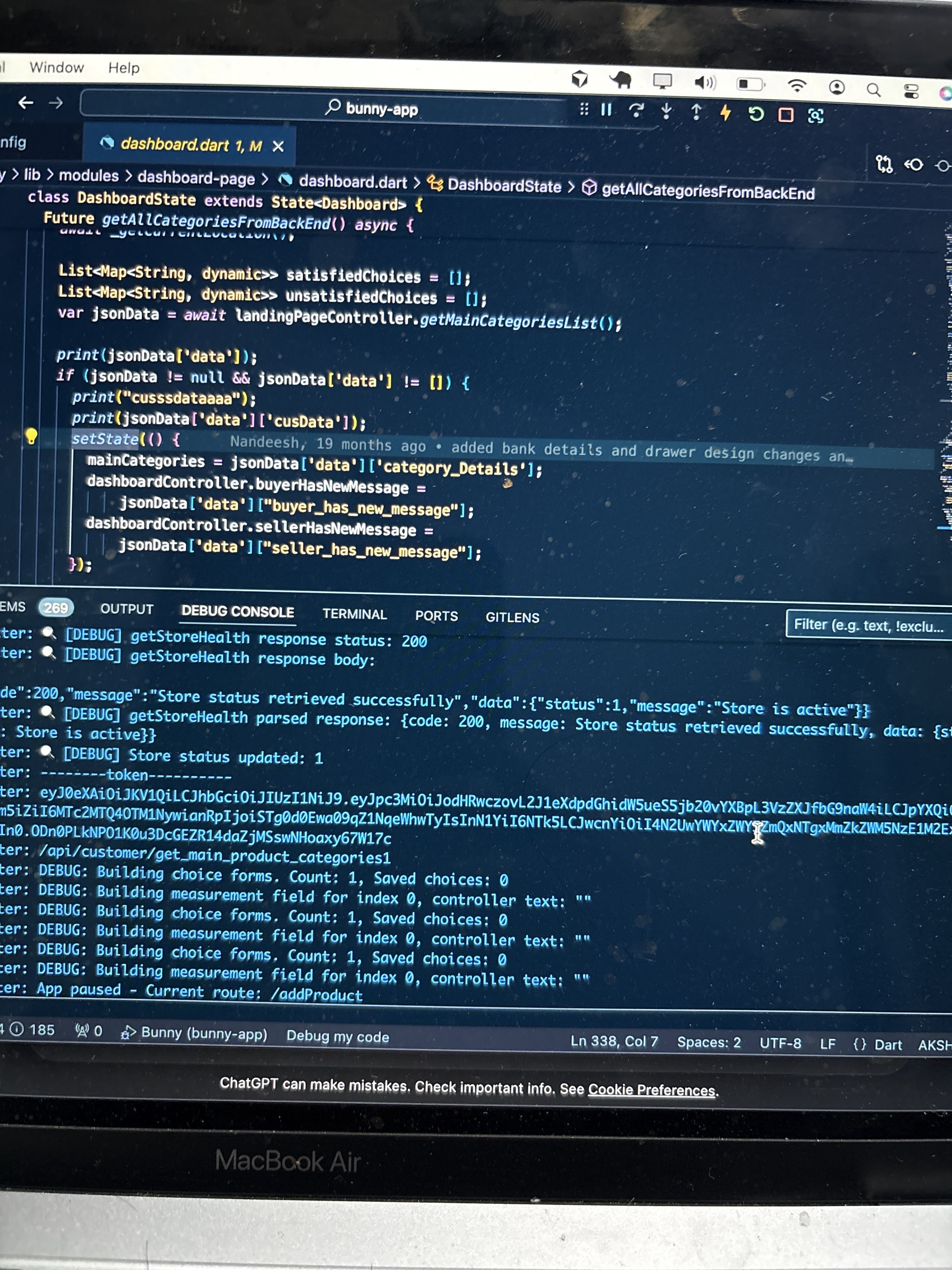
Task: Click the lightbulb quick fix icon
Action: [x=31, y=436]
